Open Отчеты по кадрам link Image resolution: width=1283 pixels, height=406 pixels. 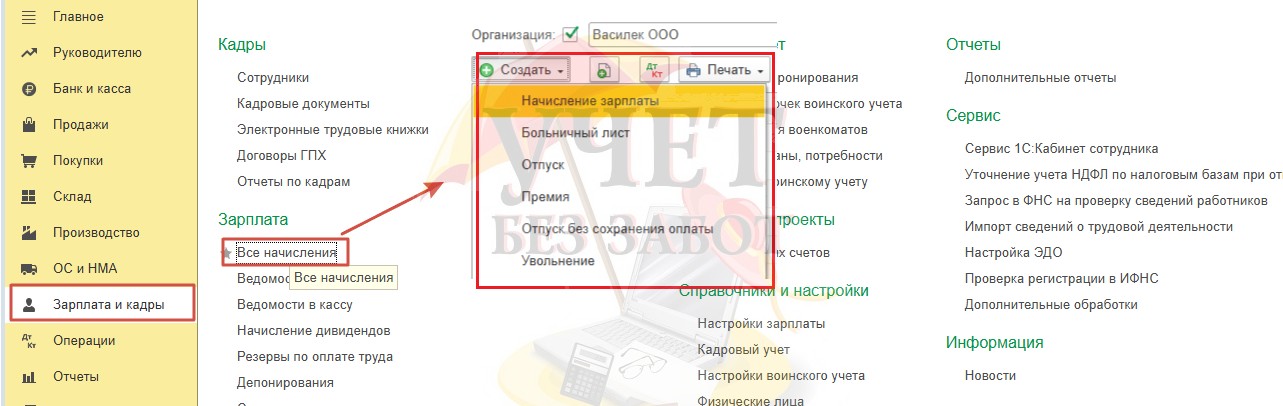tap(293, 181)
